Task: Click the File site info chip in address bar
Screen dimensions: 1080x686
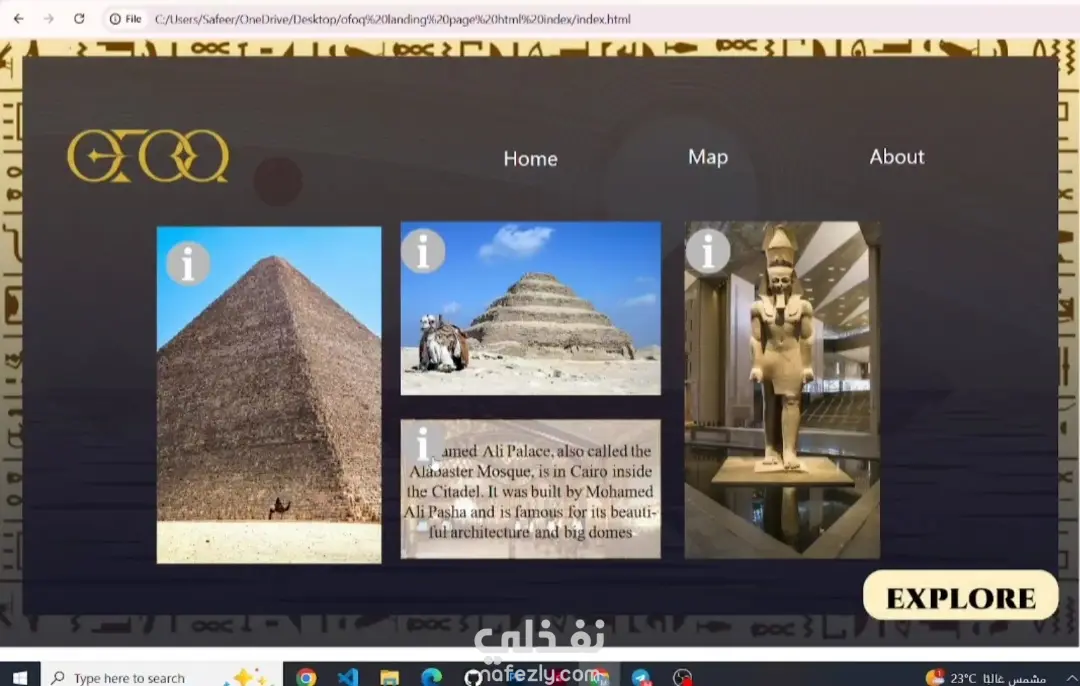Action: 126,19
